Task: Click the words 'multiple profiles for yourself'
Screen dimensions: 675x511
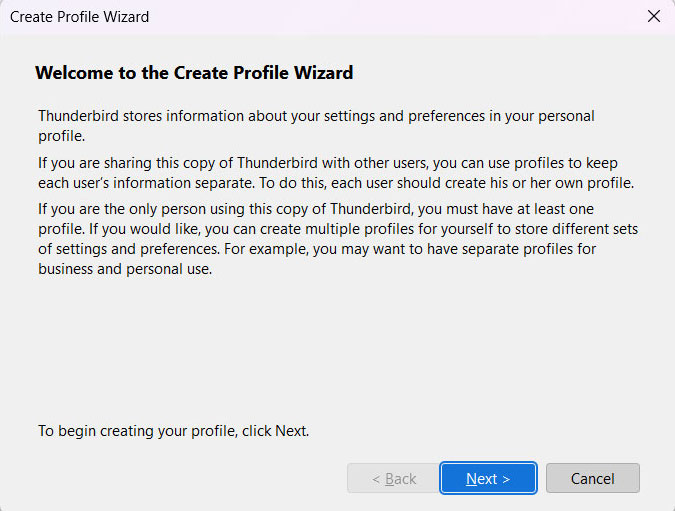Action: click(x=379, y=229)
